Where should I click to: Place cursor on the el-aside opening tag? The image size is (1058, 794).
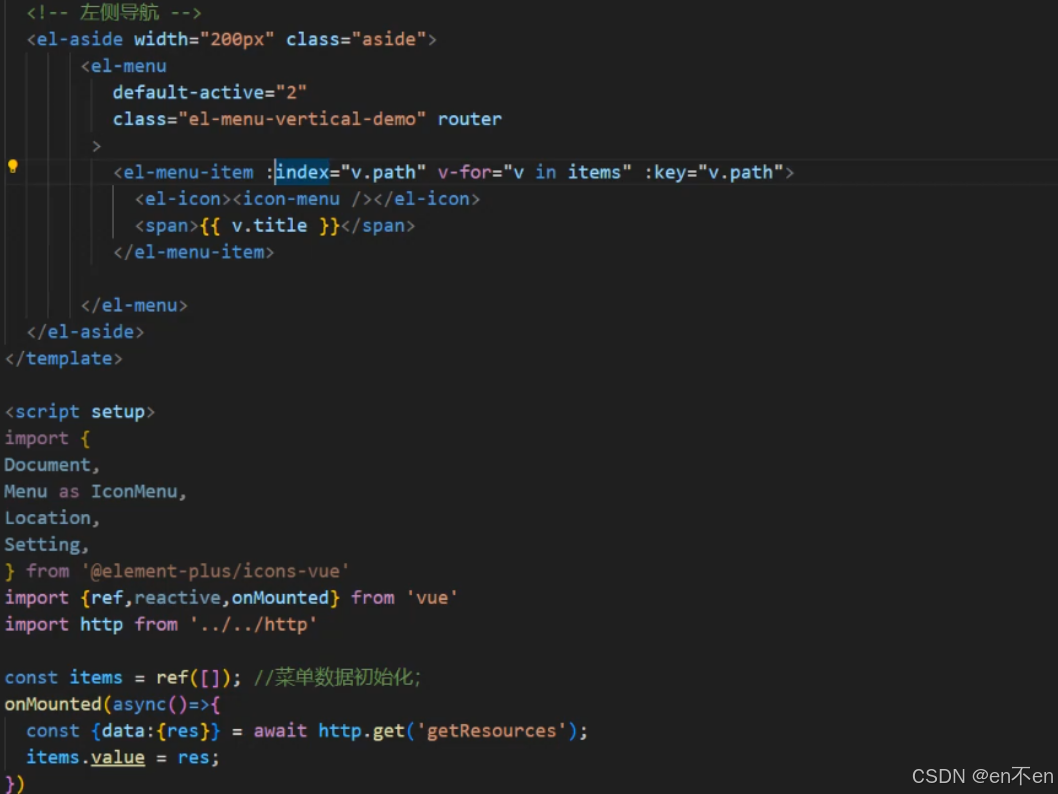pos(79,38)
